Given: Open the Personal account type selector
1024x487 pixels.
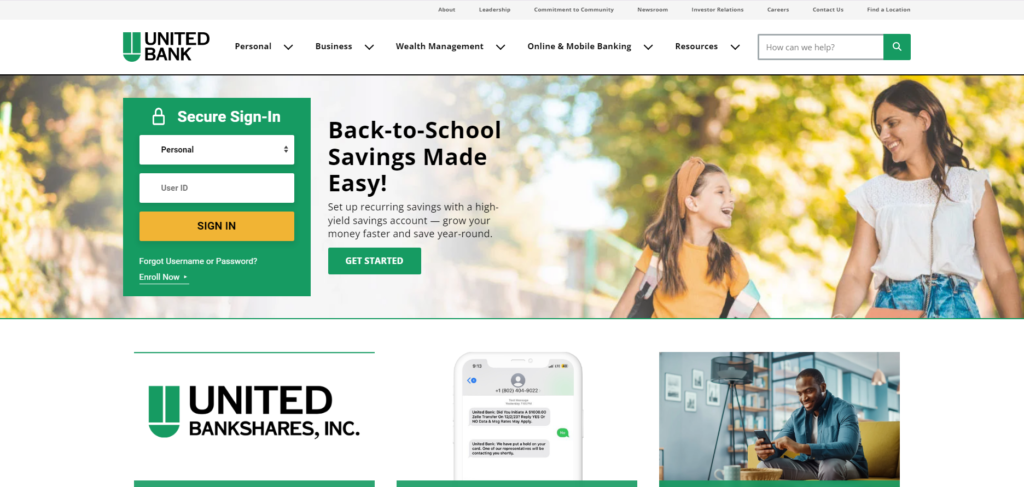Looking at the screenshot, I should pyautogui.click(x=217, y=149).
